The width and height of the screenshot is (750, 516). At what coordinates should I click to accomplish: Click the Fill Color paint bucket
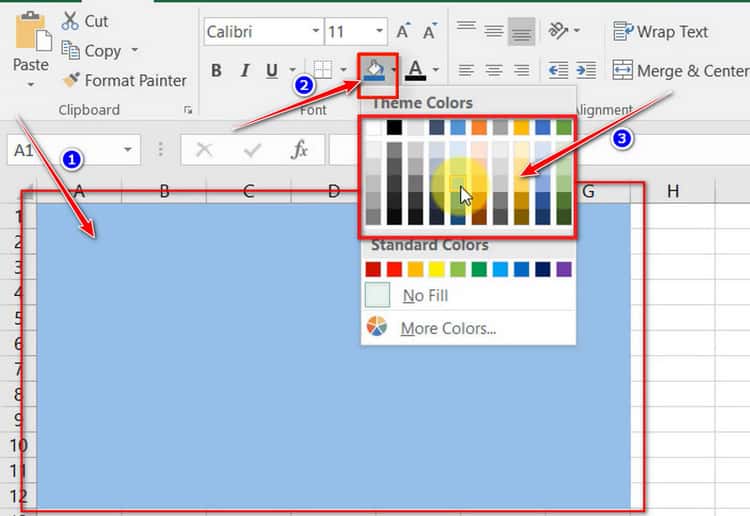374,70
